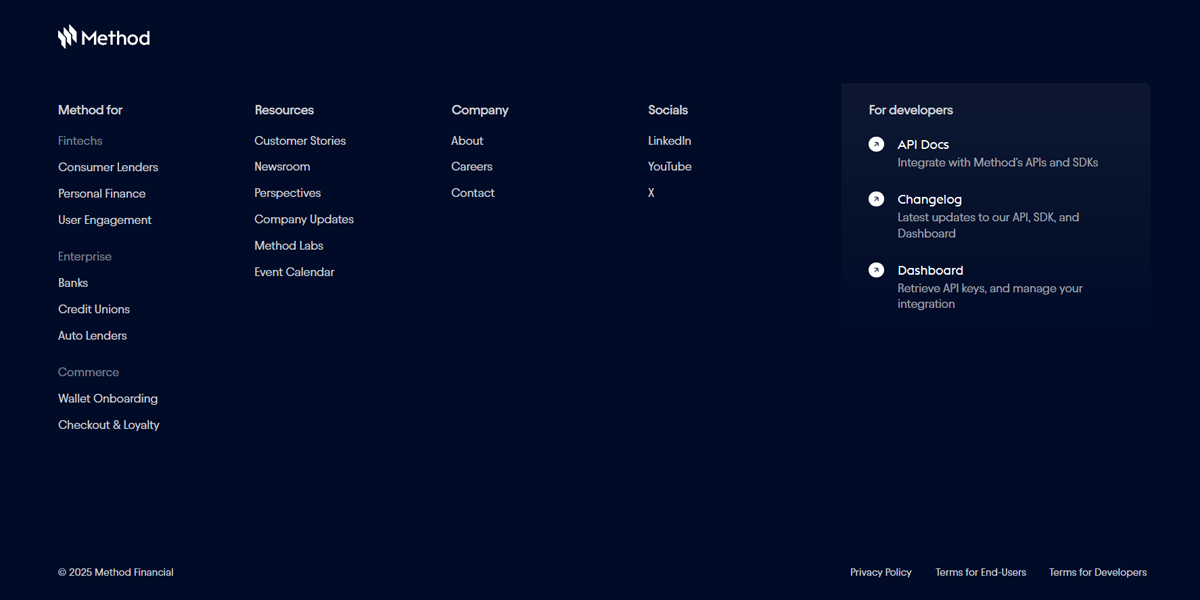The image size is (1200, 600).
Task: Open Terms for End-Users
Action: point(981,573)
